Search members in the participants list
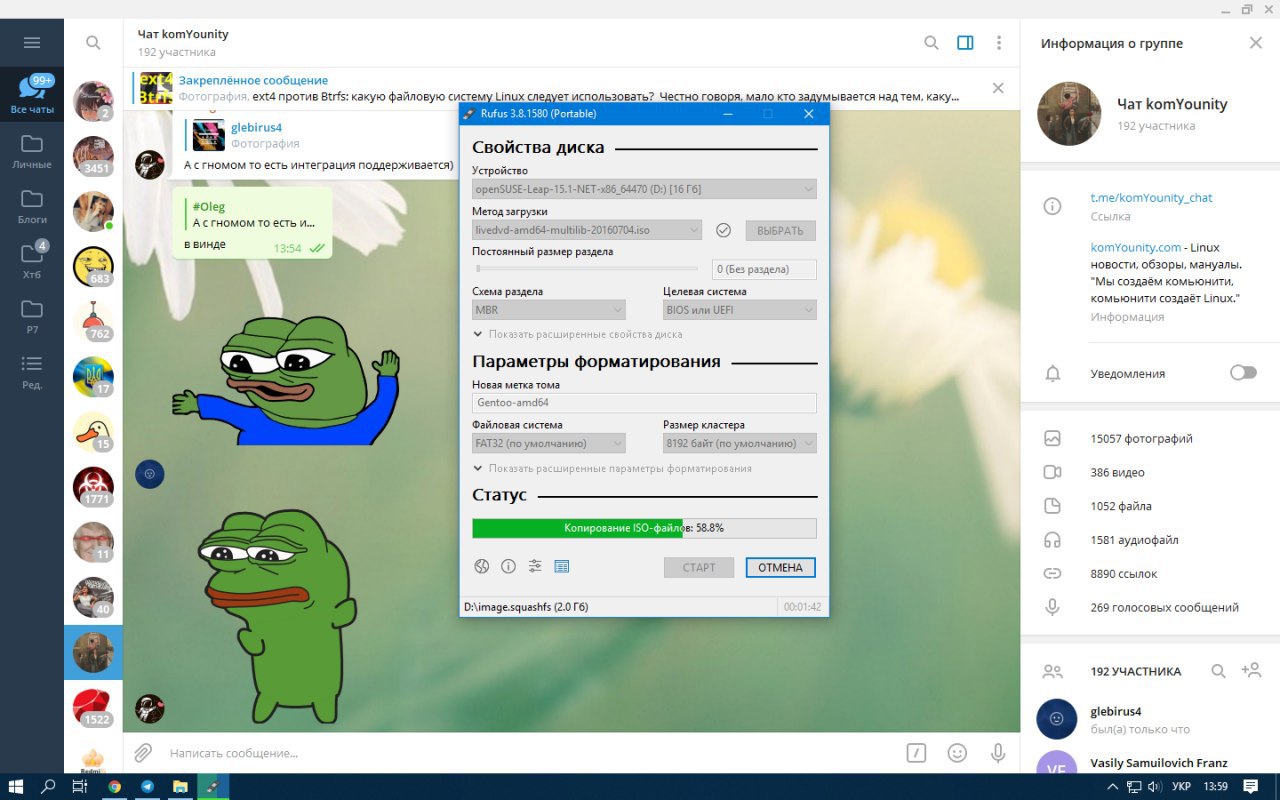Screen dimensions: 1280x800 tap(1218, 671)
